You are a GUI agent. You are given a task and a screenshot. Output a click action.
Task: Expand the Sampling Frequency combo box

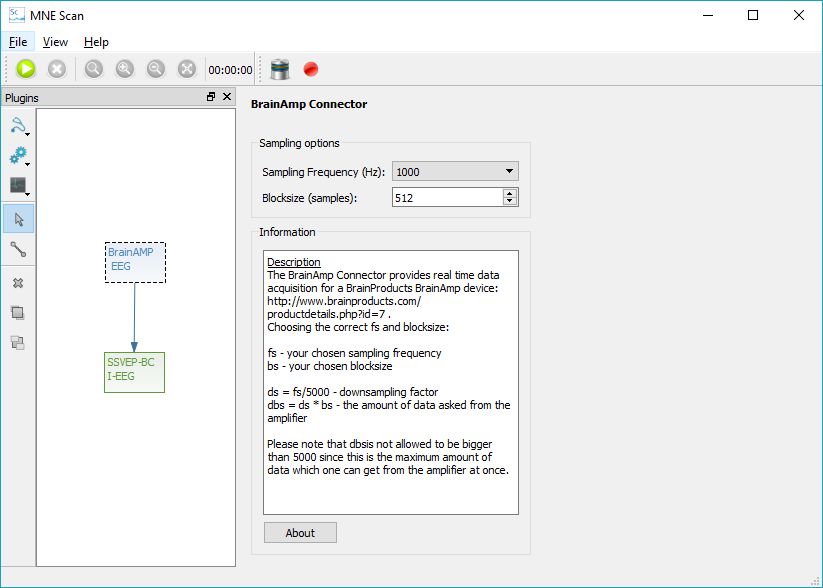pos(455,172)
